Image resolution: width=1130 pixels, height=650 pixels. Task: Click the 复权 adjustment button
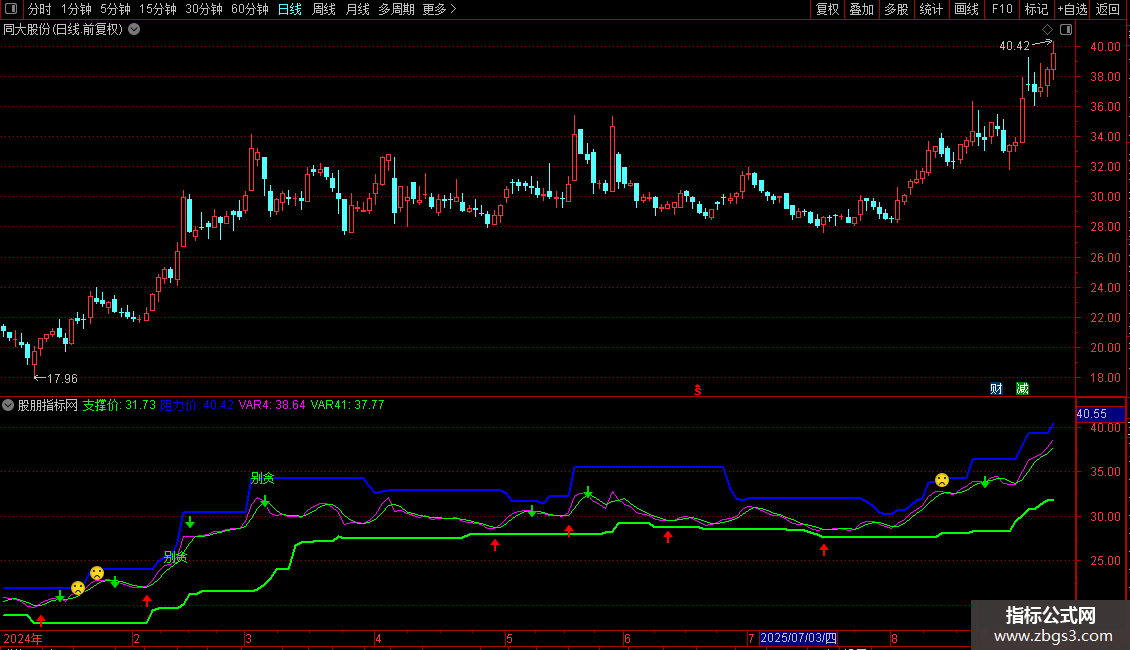[827, 9]
